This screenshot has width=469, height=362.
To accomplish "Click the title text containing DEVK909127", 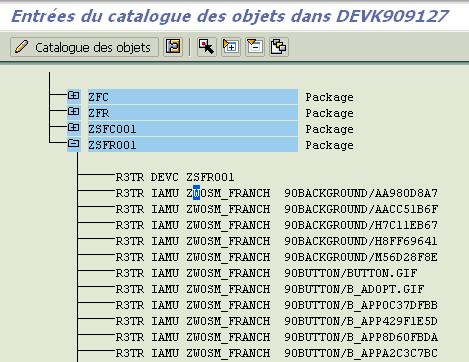I will [230, 16].
